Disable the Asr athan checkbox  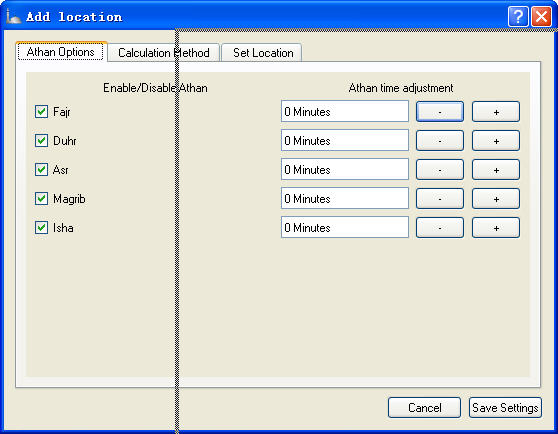[x=41, y=170]
